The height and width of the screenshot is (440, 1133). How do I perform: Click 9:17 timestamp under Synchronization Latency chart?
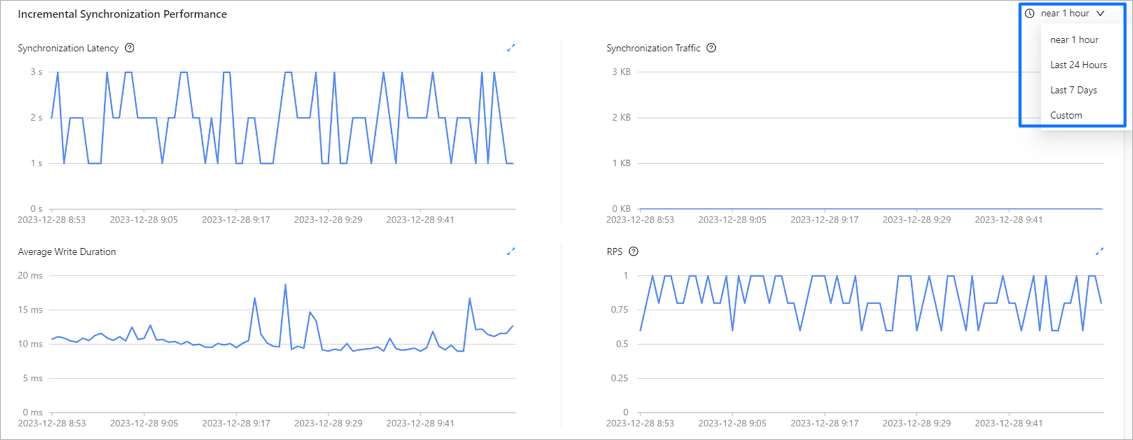click(x=236, y=218)
